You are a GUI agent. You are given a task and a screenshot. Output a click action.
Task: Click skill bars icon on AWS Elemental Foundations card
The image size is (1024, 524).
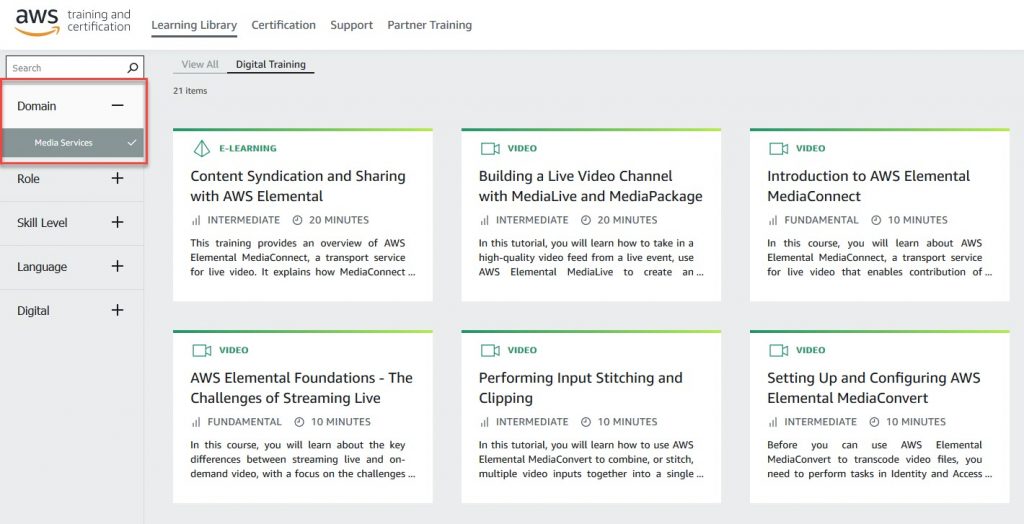pyautogui.click(x=196, y=422)
